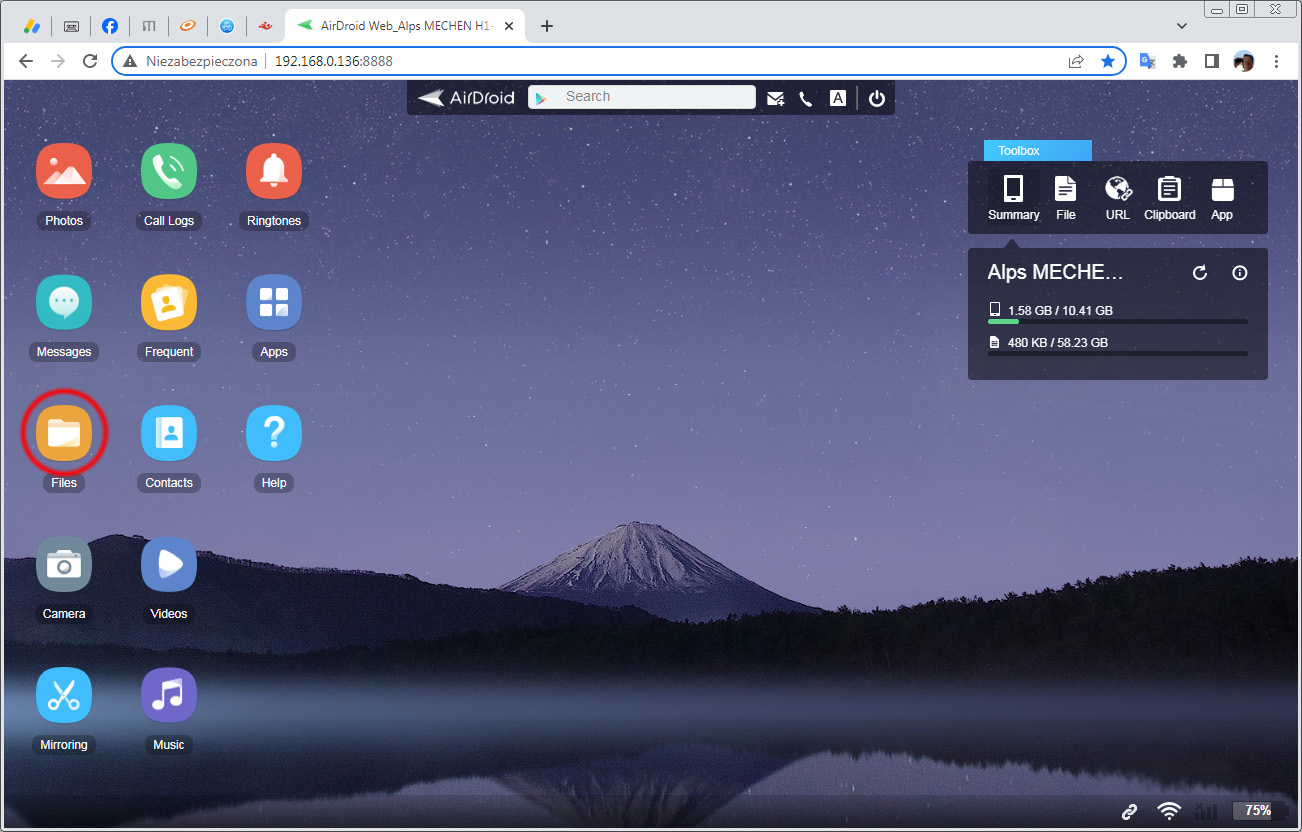
Task: Switch to the Clipboard toolbox tab
Action: pos(1169,197)
